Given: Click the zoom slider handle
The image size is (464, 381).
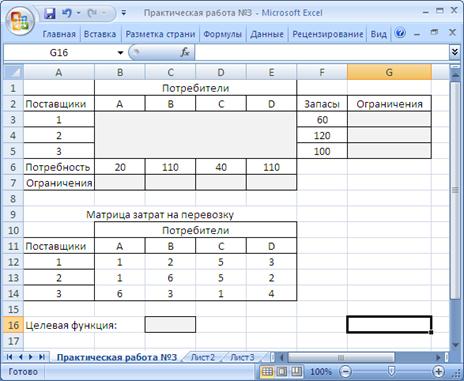Looking at the screenshot, I should point(392,371).
